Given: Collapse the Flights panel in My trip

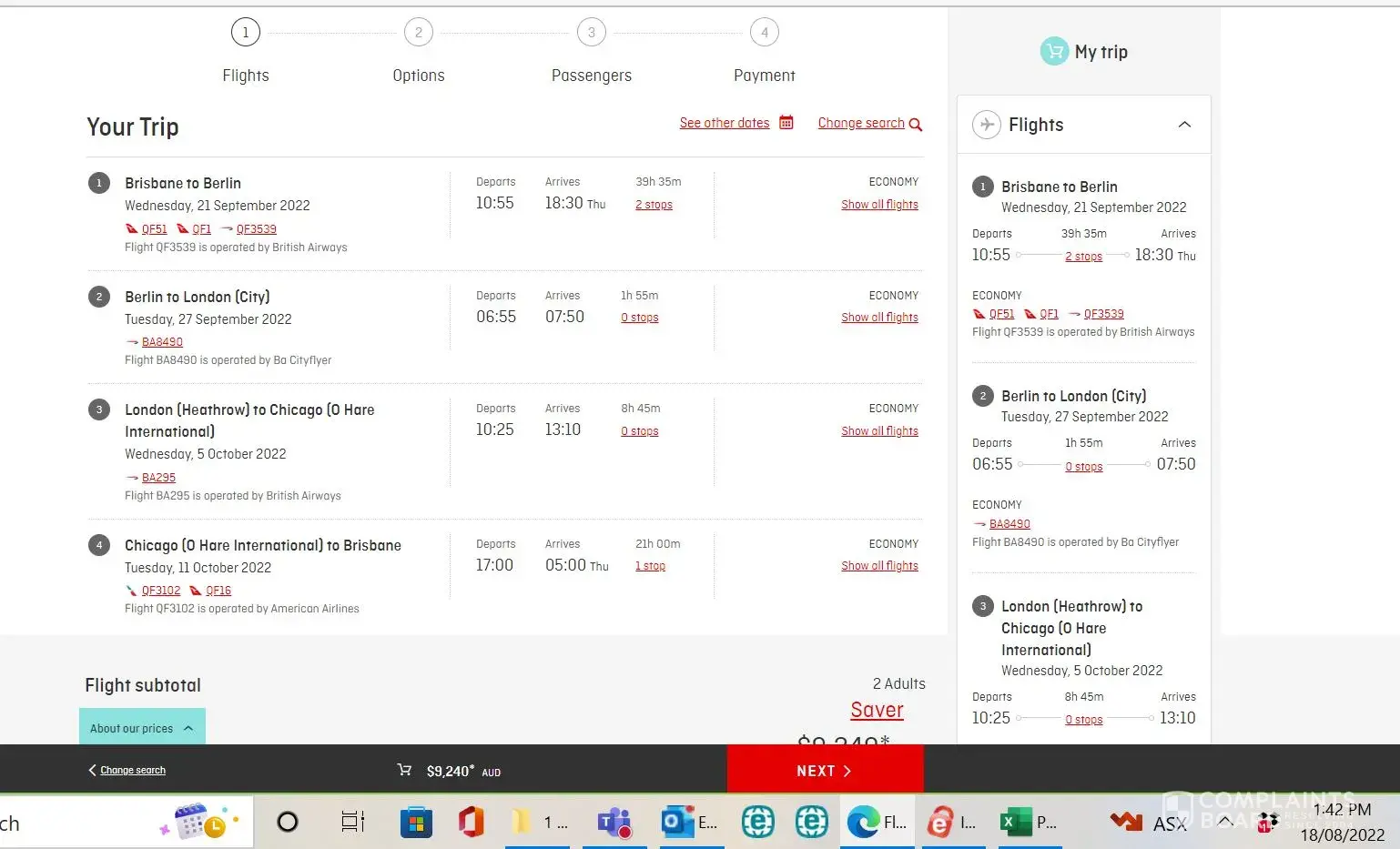Looking at the screenshot, I should click(1184, 125).
